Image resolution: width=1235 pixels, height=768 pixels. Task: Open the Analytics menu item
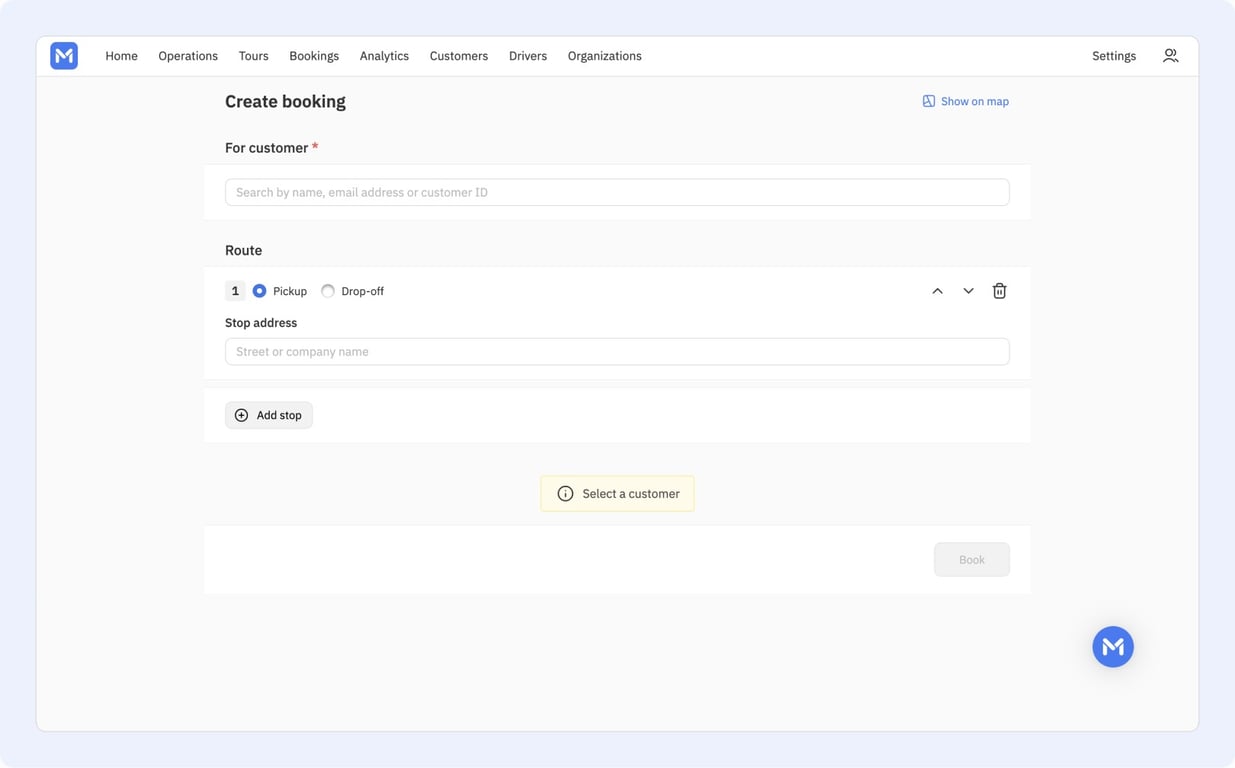click(x=384, y=56)
